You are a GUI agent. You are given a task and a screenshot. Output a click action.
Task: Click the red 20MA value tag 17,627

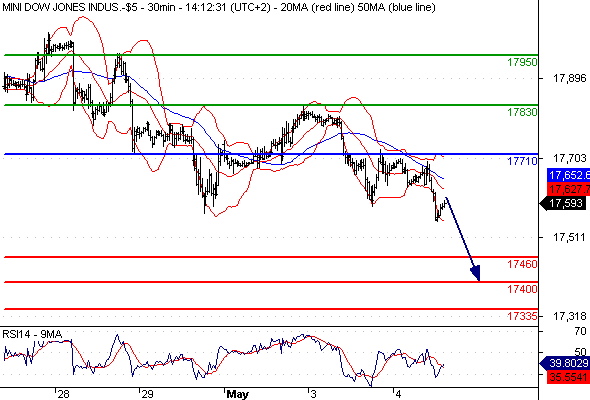(x=568, y=189)
